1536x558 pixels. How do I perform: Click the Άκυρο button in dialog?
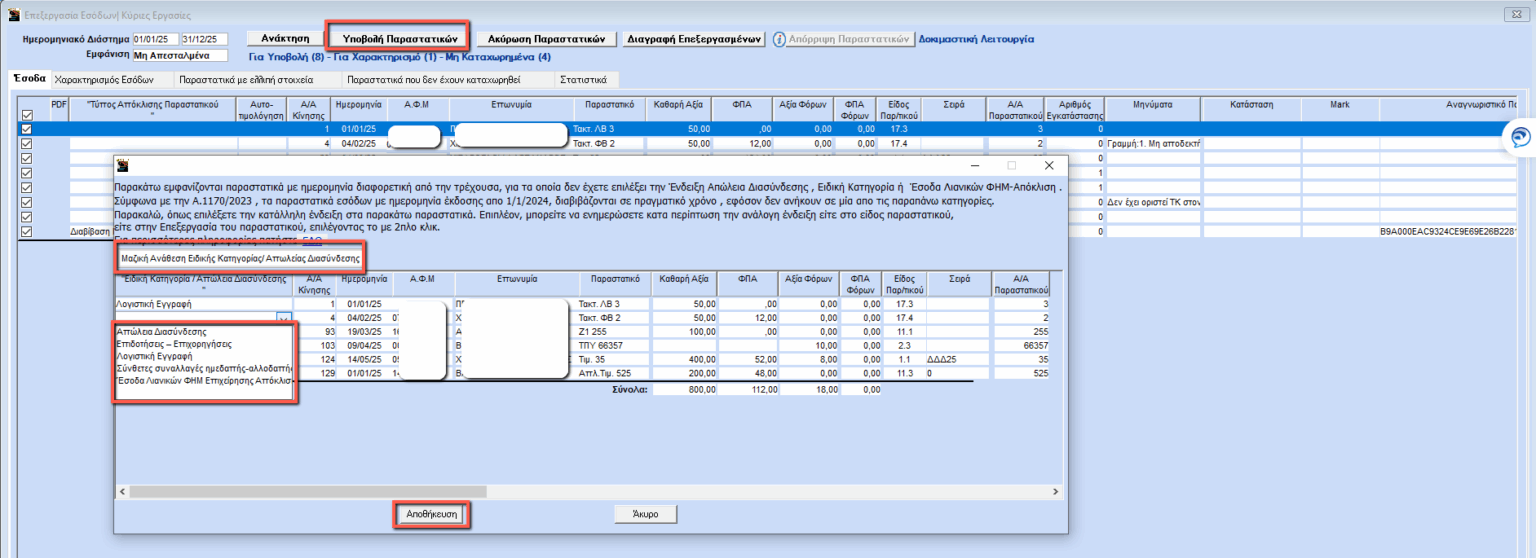click(x=646, y=514)
